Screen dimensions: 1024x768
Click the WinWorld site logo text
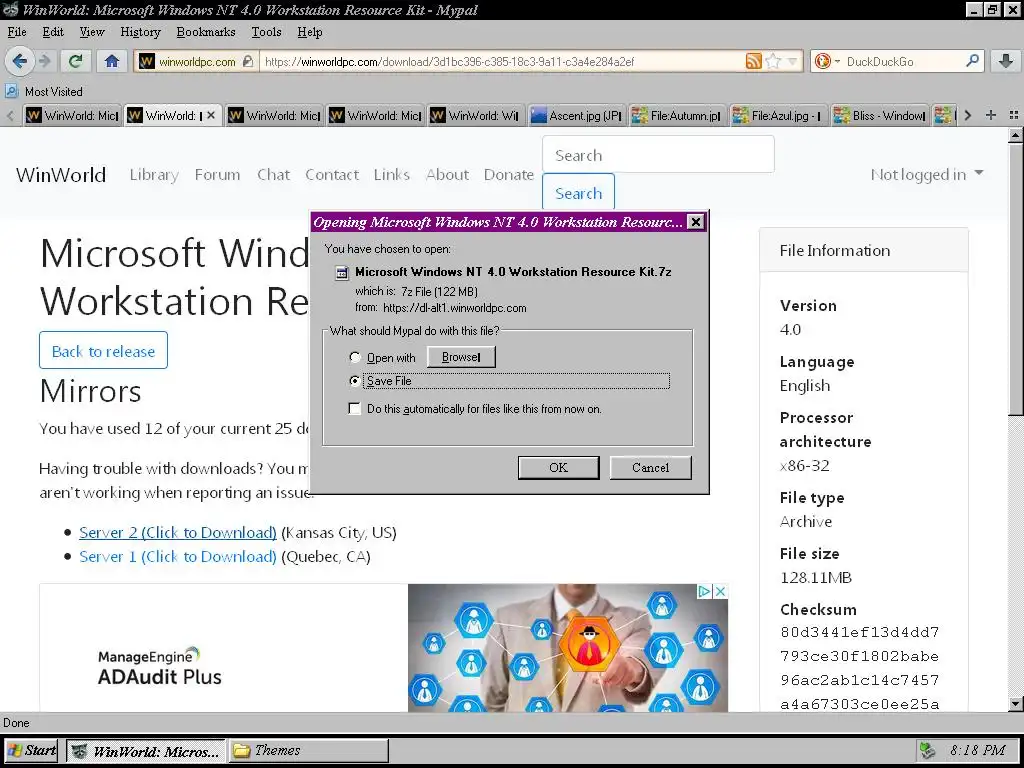coord(61,175)
